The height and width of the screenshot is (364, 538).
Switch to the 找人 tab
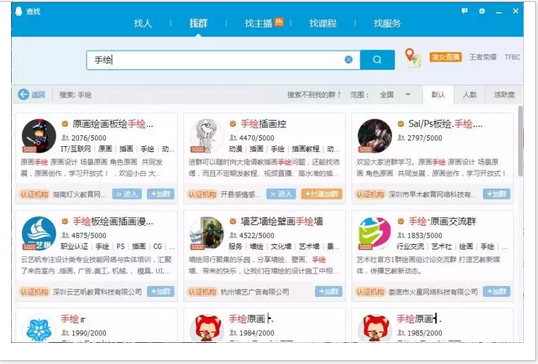(143, 23)
